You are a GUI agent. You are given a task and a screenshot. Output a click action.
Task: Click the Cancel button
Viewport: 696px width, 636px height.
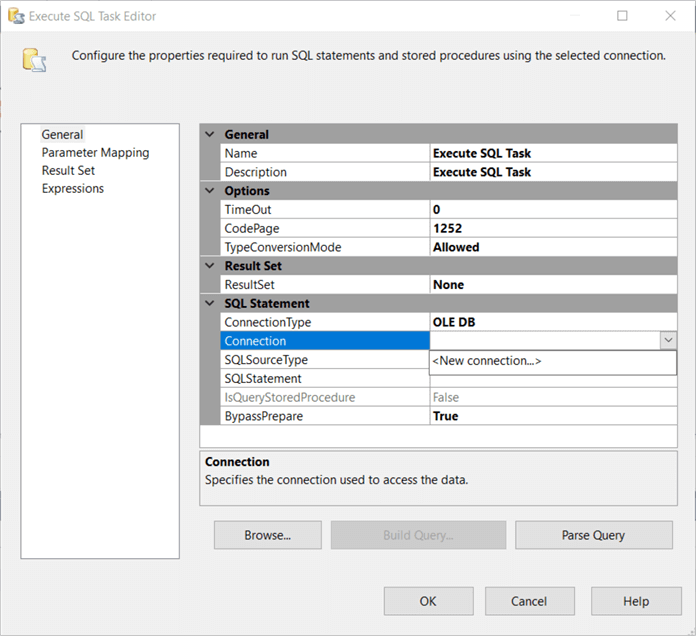529,602
